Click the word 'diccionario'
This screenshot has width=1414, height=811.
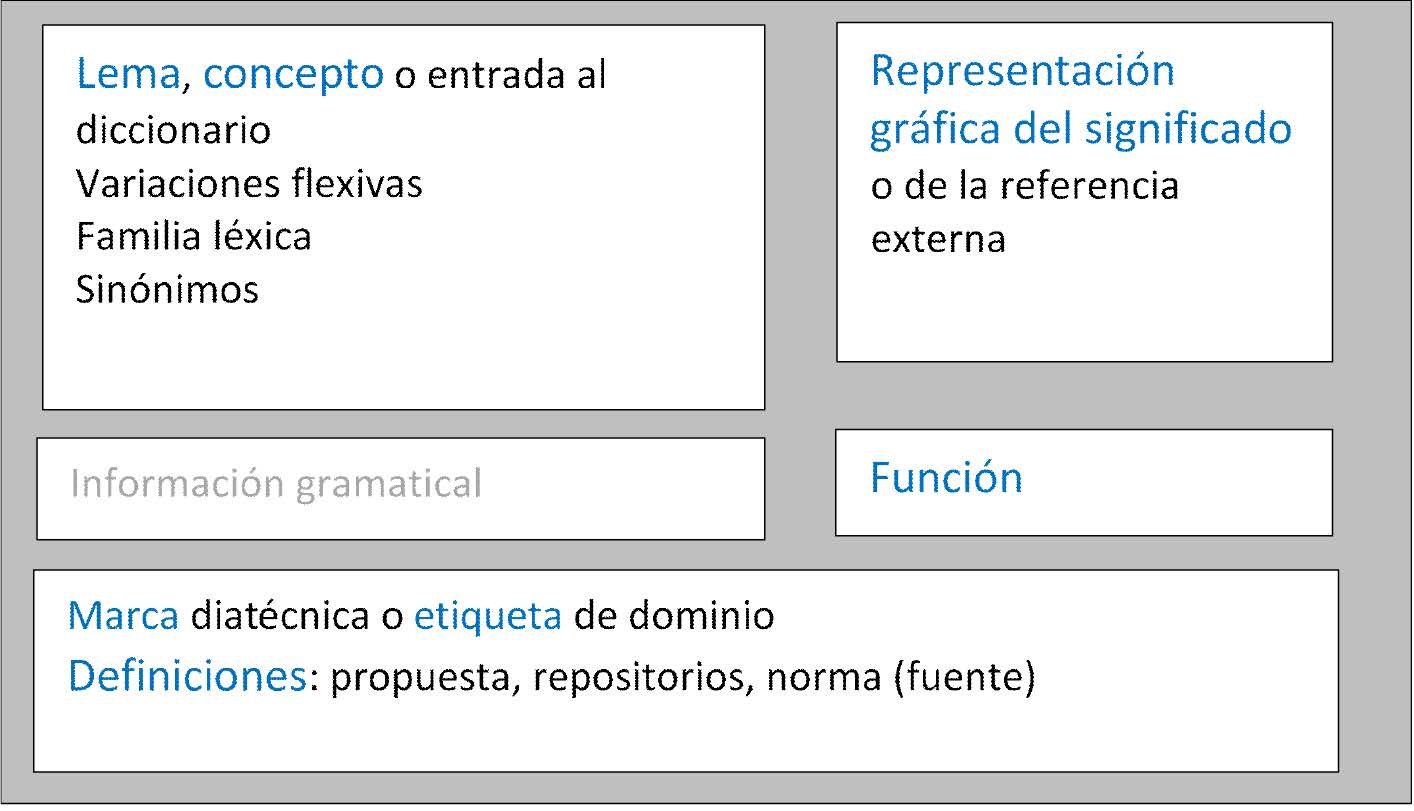(x=173, y=130)
